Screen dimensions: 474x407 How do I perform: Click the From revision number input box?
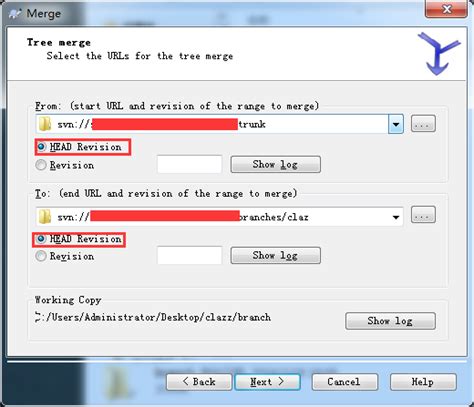pos(189,164)
